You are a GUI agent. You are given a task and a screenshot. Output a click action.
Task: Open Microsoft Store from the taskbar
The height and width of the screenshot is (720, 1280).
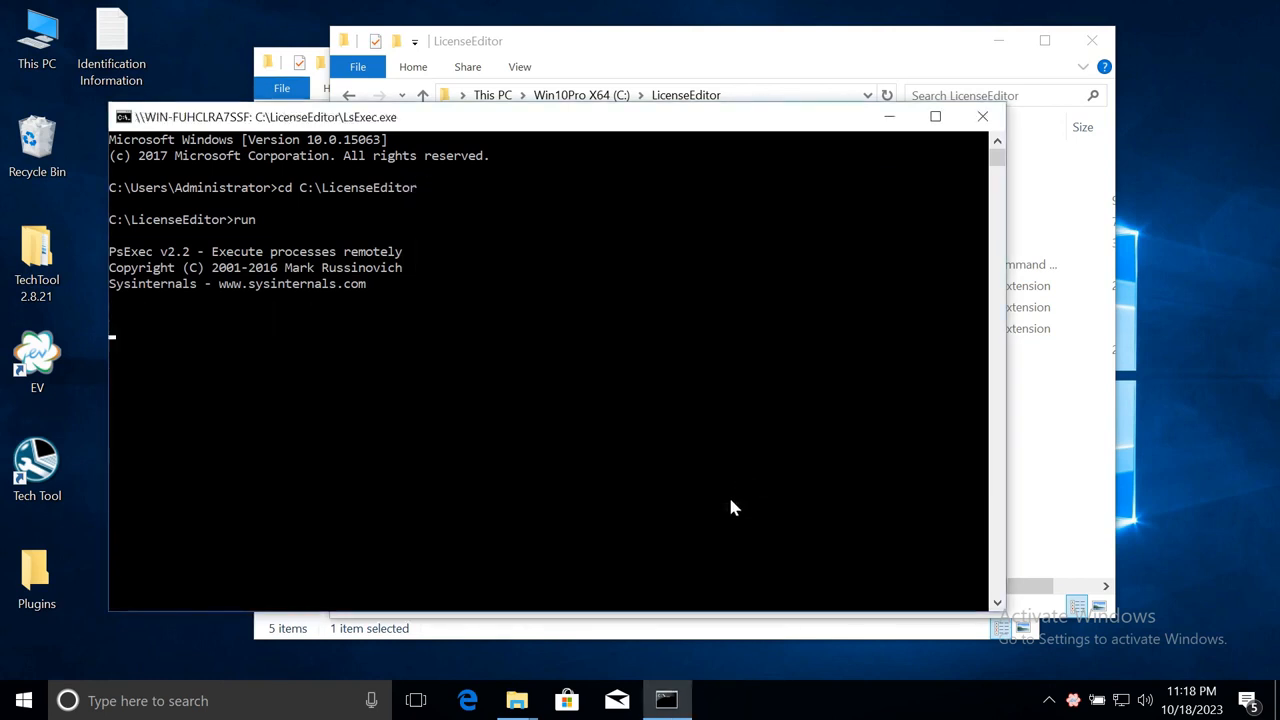coord(566,700)
